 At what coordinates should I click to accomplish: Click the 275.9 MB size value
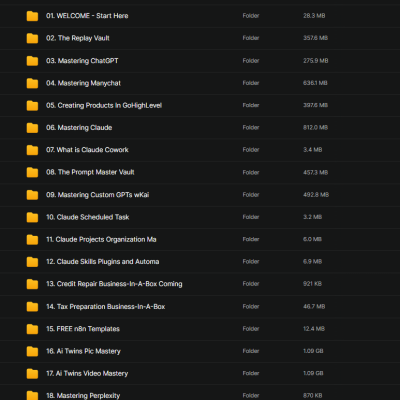pyautogui.click(x=316, y=61)
